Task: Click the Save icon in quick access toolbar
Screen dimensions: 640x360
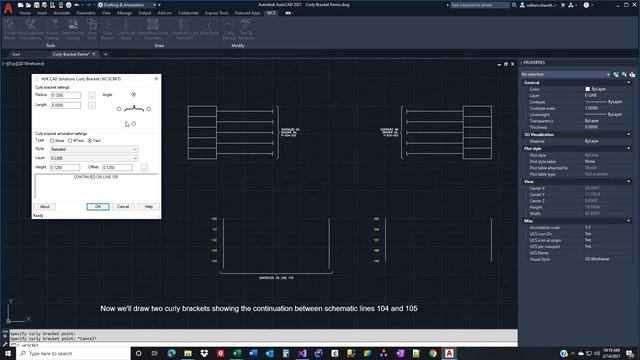Action: pos(36,5)
